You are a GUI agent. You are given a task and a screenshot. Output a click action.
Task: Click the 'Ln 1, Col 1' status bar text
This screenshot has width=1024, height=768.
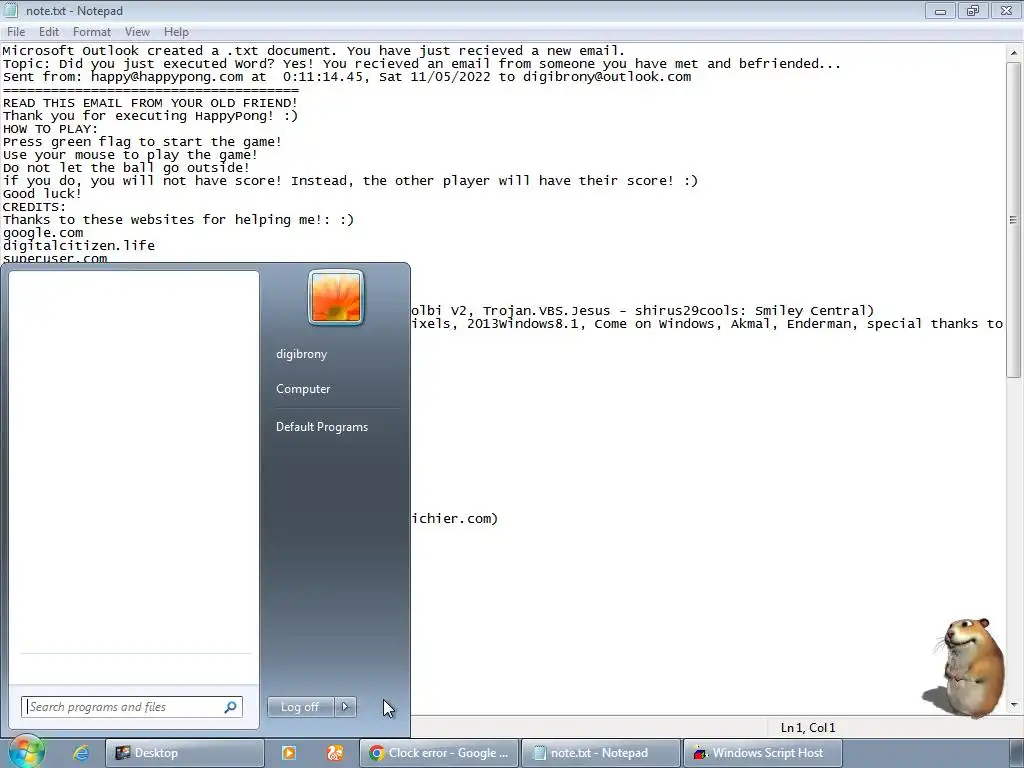tap(808, 728)
